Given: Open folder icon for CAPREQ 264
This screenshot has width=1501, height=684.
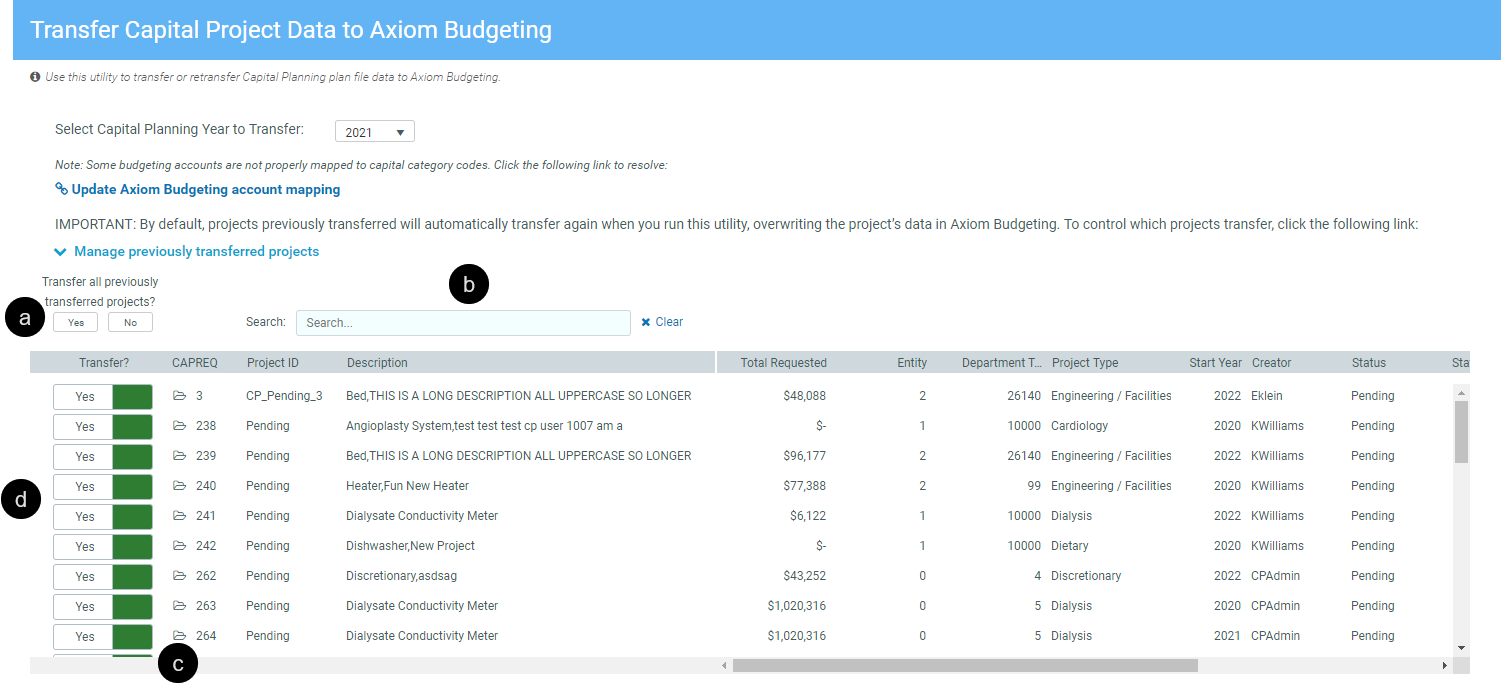Looking at the screenshot, I should (x=180, y=636).
